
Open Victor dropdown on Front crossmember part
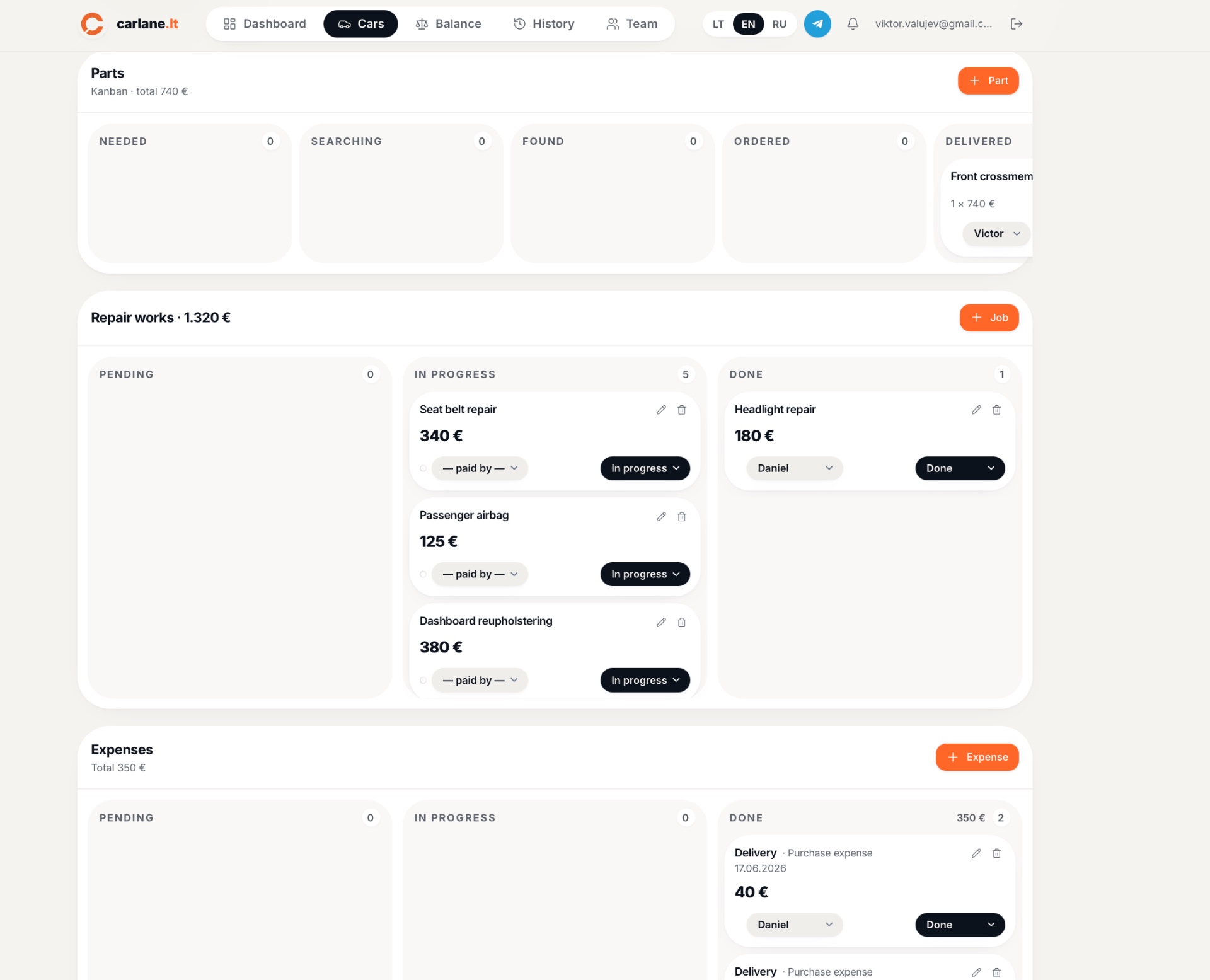[996, 234]
